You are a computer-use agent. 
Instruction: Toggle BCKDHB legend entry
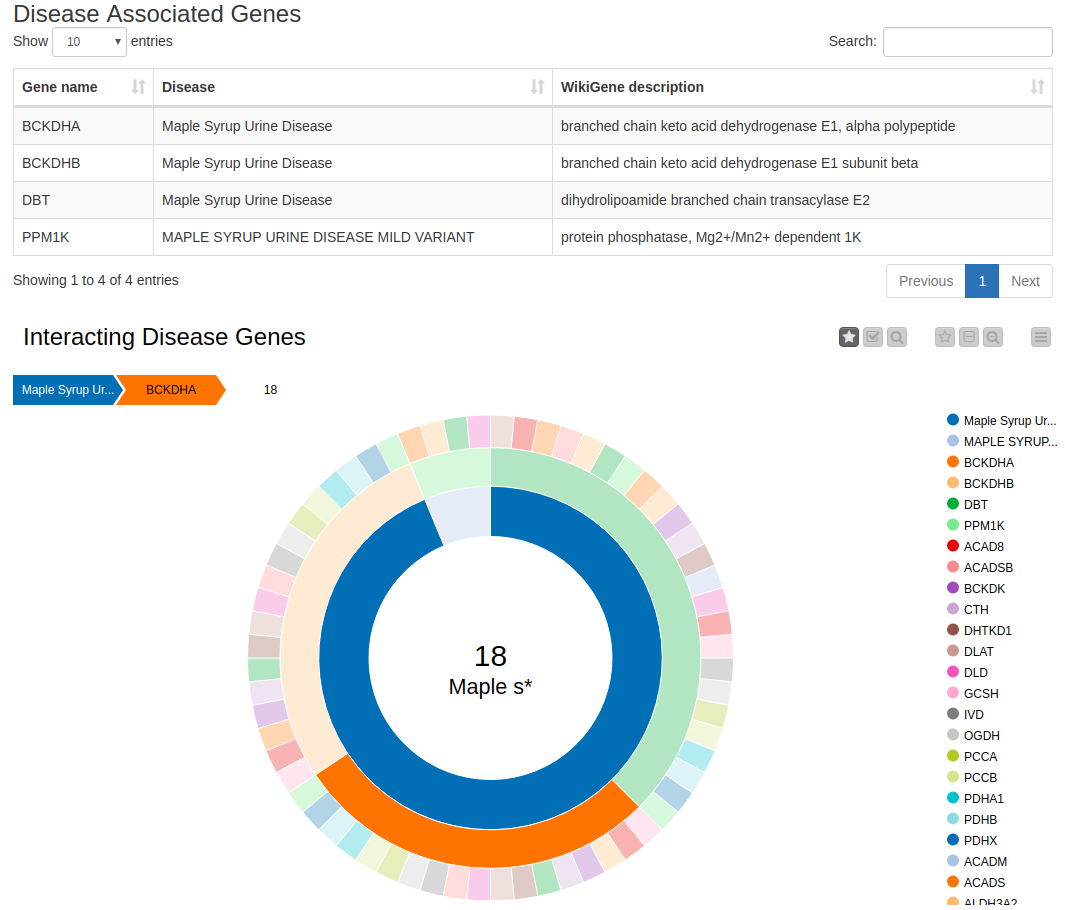981,484
